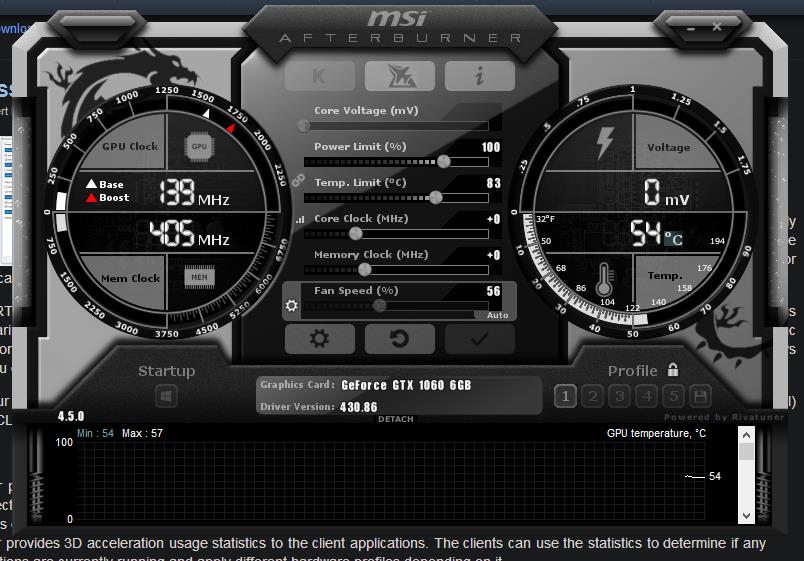Open the core clock curve editor icon
This screenshot has width=804, height=561.
tap(300, 219)
